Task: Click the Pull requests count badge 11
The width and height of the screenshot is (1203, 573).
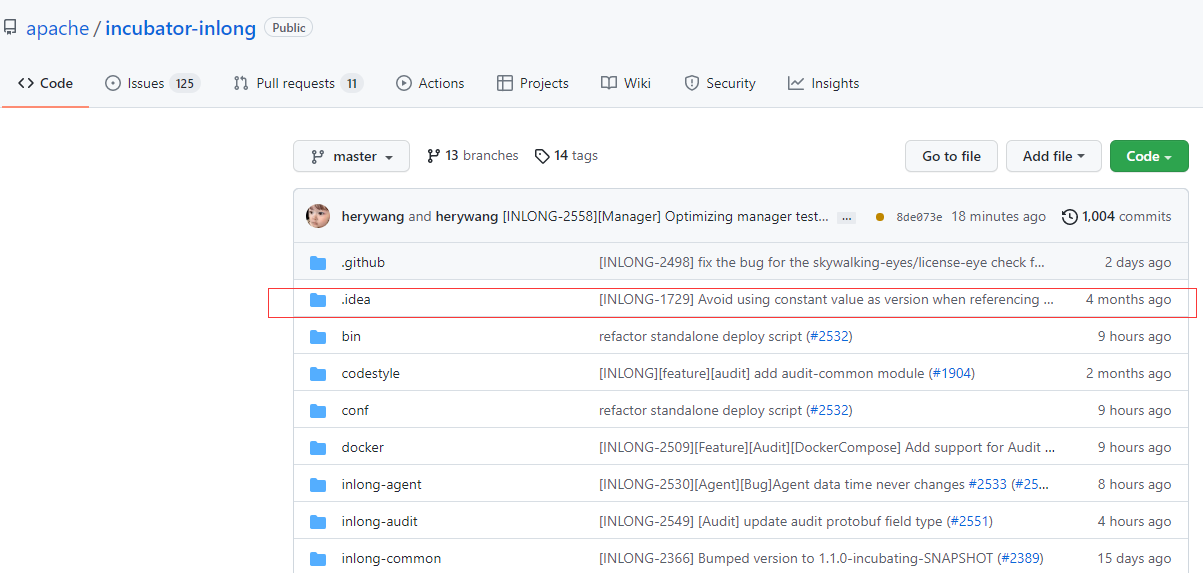Action: (x=351, y=84)
